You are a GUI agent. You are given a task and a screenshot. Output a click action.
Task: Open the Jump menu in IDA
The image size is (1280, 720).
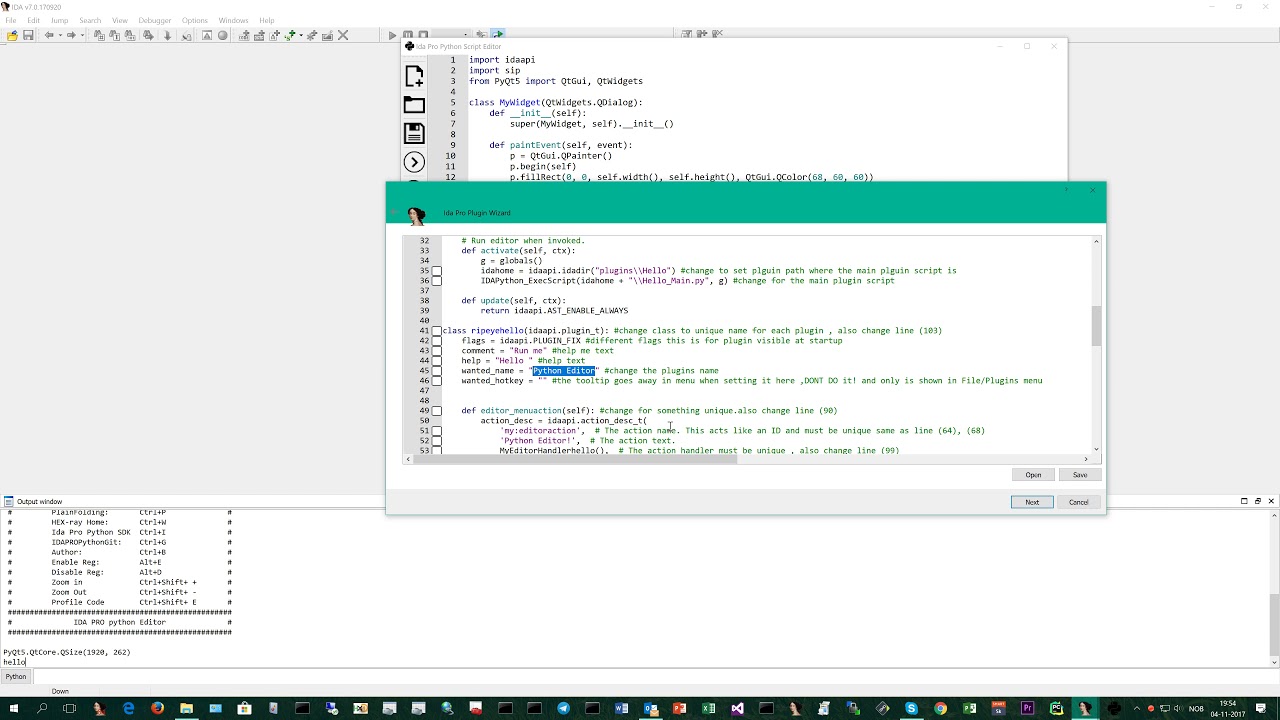point(59,20)
